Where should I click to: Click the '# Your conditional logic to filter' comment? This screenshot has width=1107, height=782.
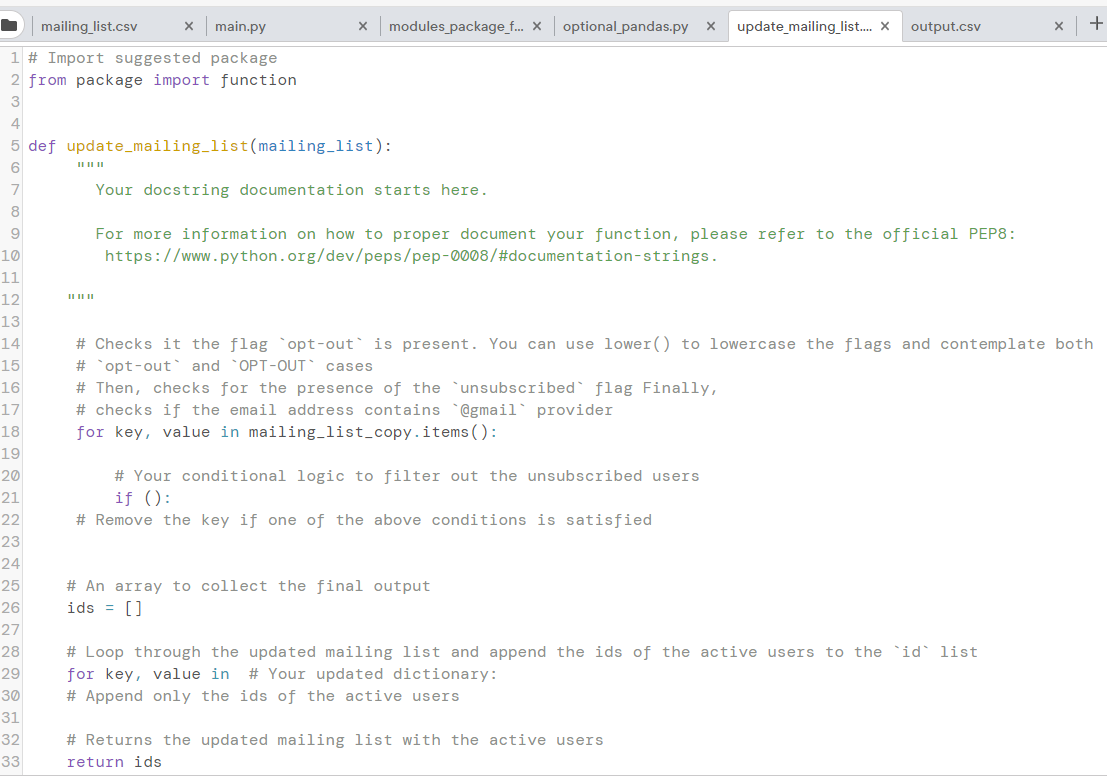(x=407, y=476)
